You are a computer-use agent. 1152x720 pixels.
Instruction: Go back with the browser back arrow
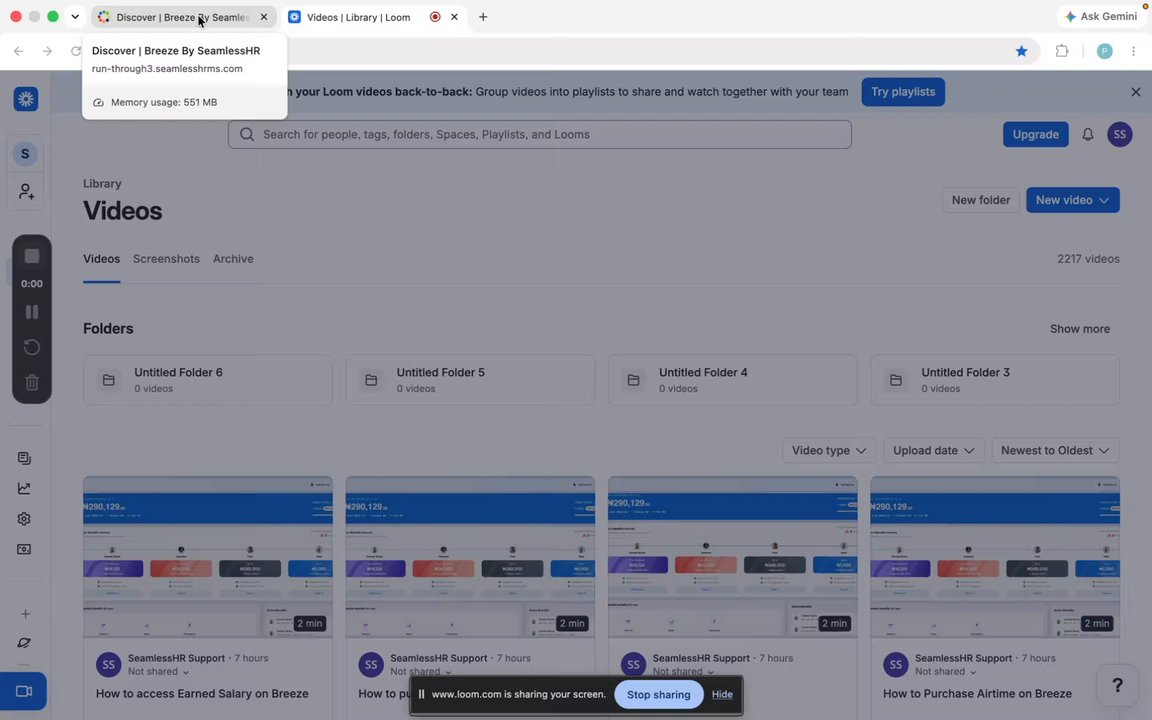pos(18,51)
